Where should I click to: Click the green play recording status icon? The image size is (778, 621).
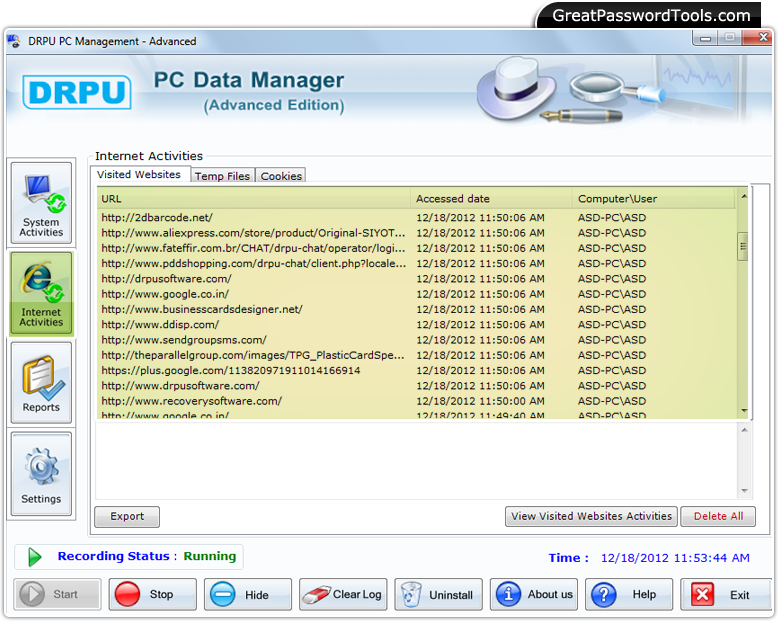tap(34, 557)
